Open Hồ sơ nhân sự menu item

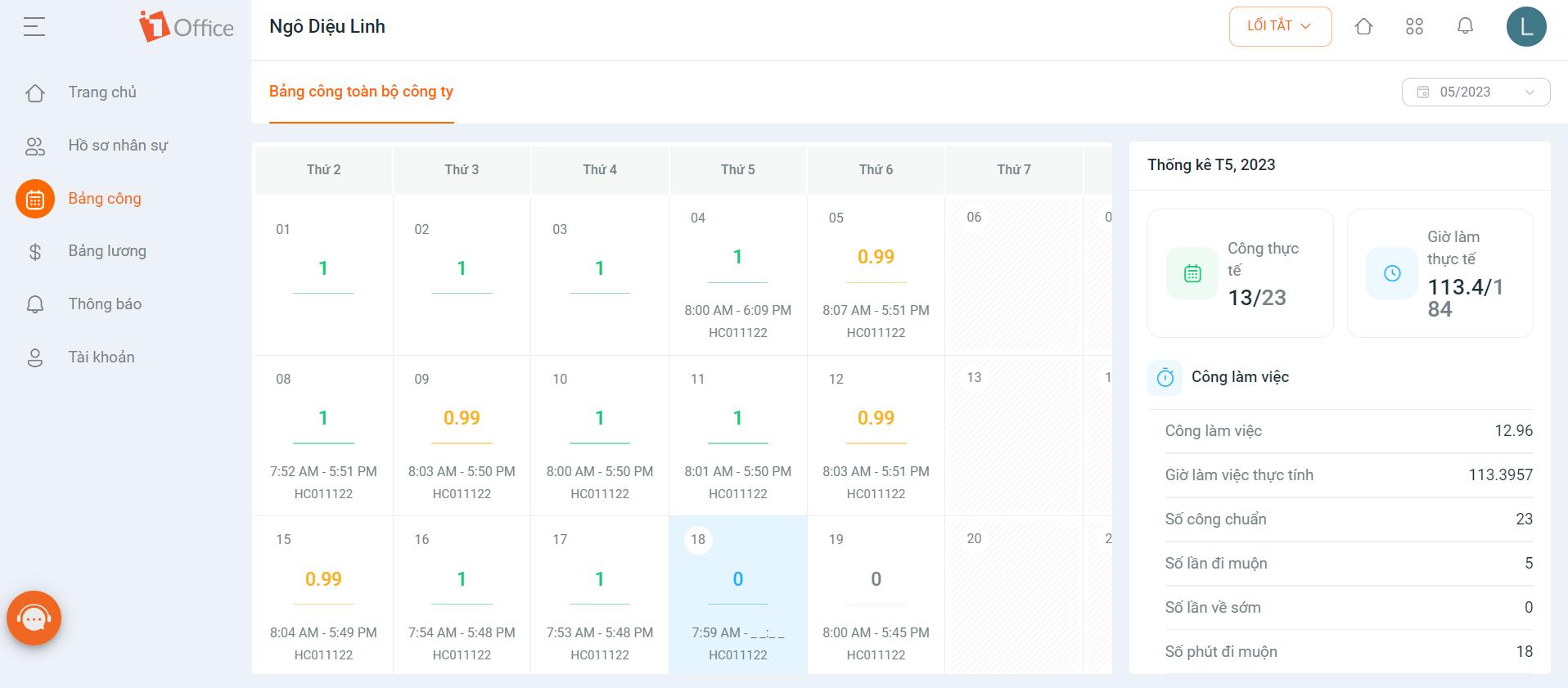pyautogui.click(x=118, y=146)
